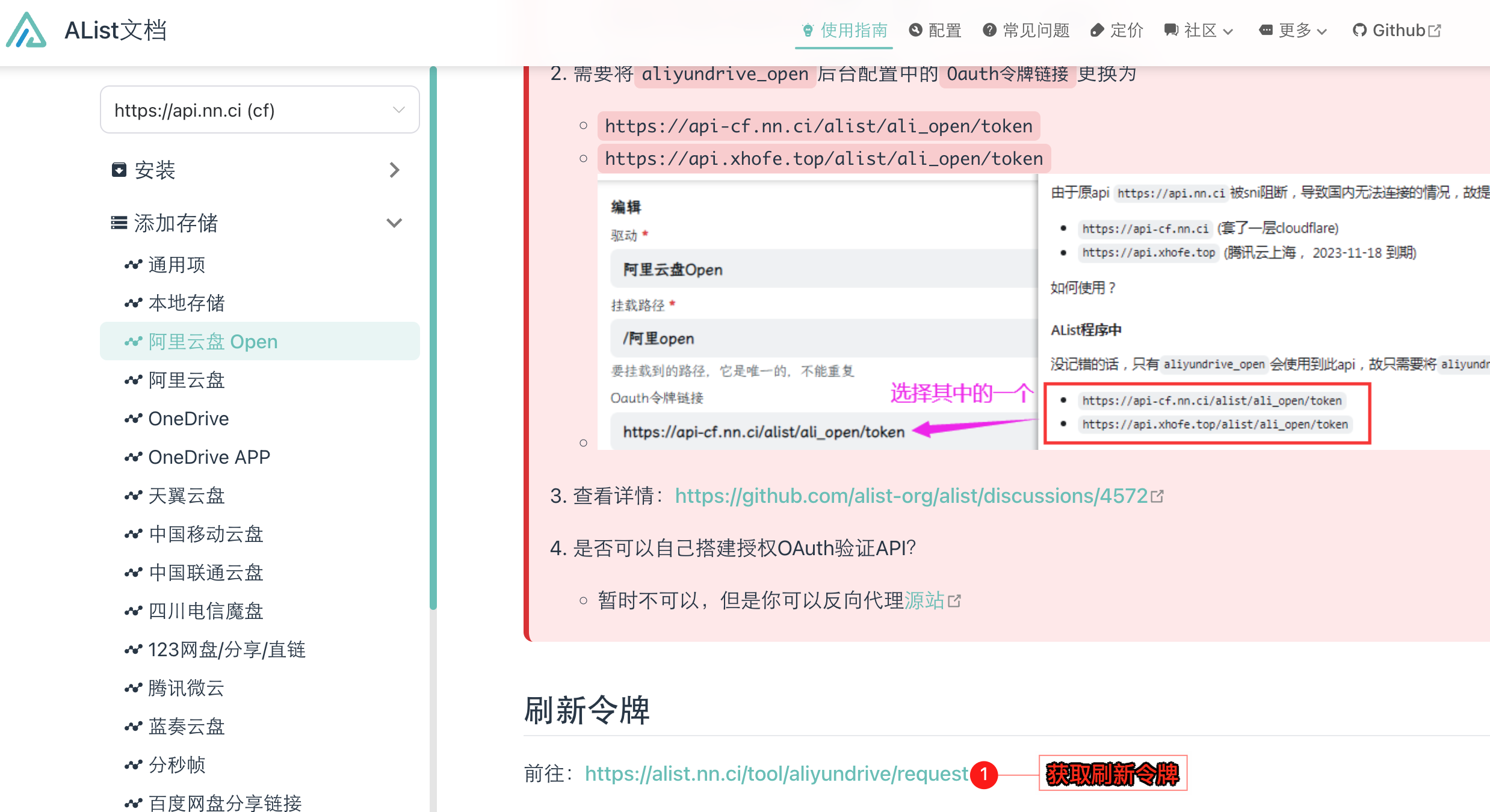Screen dimensions: 1490x812
Task: Click the chart icon beside 四川电信魔盘
Action: click(x=133, y=611)
